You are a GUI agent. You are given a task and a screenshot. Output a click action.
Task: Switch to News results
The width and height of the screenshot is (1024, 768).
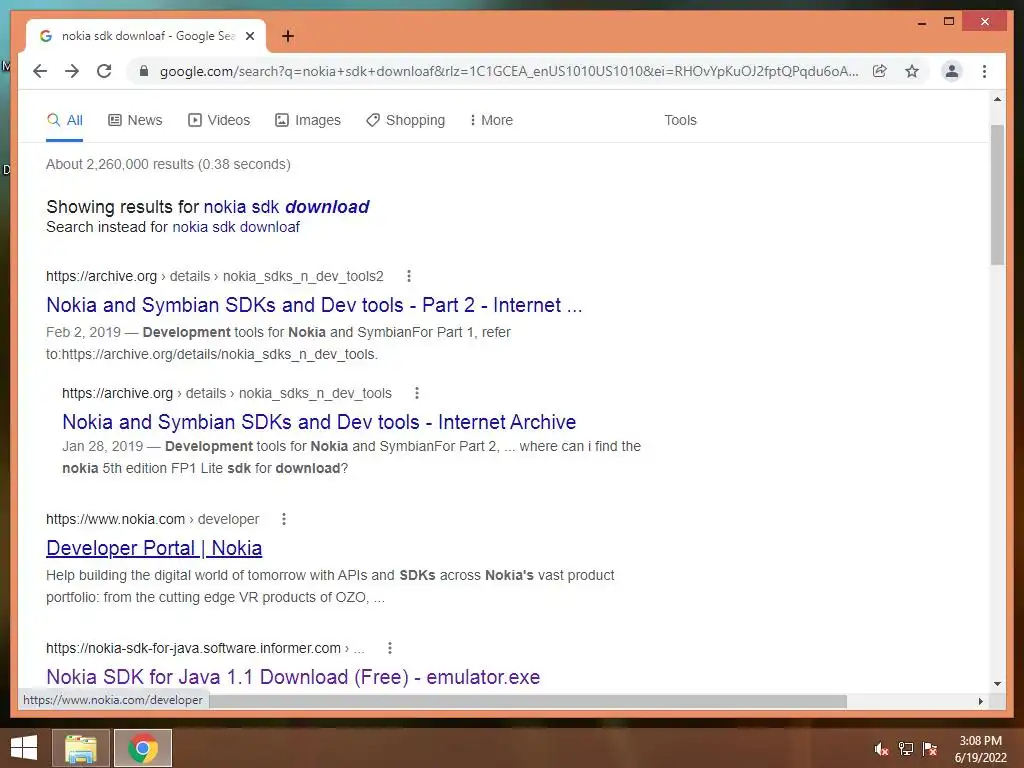click(x=135, y=120)
